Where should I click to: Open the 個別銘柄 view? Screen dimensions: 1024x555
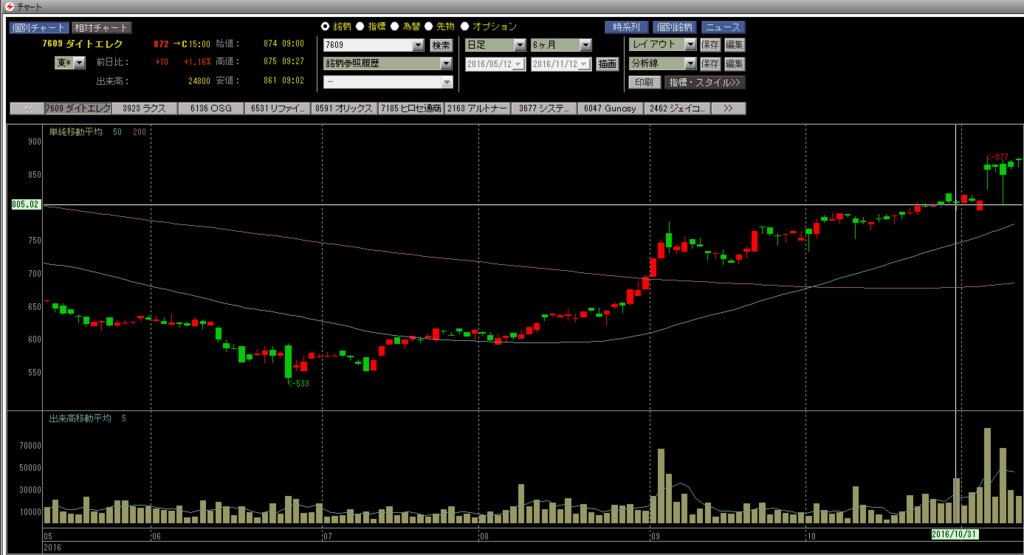click(x=675, y=27)
